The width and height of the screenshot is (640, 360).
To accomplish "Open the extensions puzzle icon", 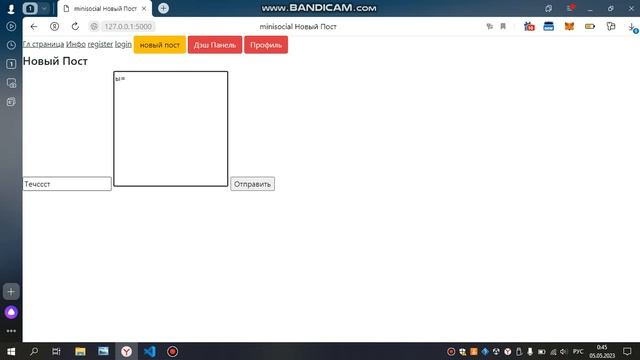I will coord(611,27).
